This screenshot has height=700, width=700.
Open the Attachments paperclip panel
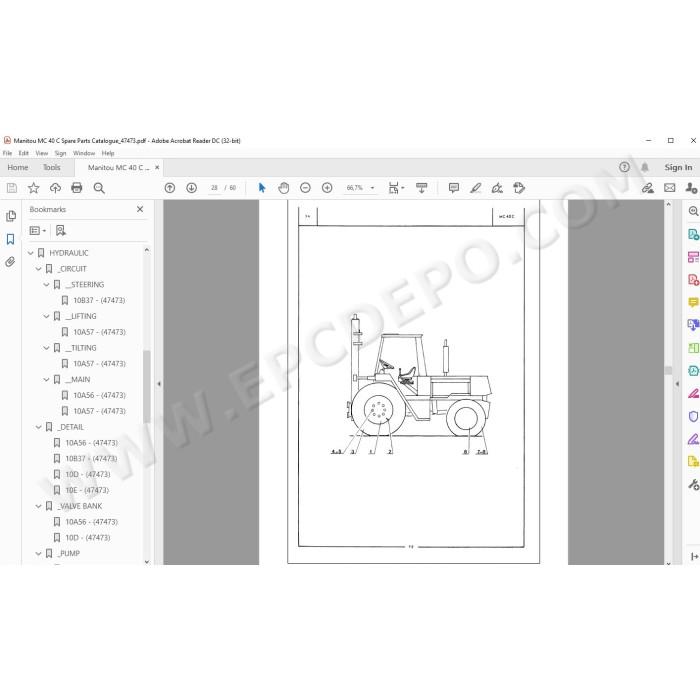pos(10,262)
